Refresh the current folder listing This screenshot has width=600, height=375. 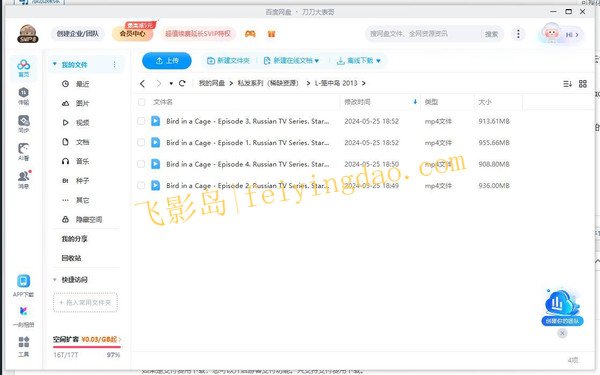click(182, 83)
